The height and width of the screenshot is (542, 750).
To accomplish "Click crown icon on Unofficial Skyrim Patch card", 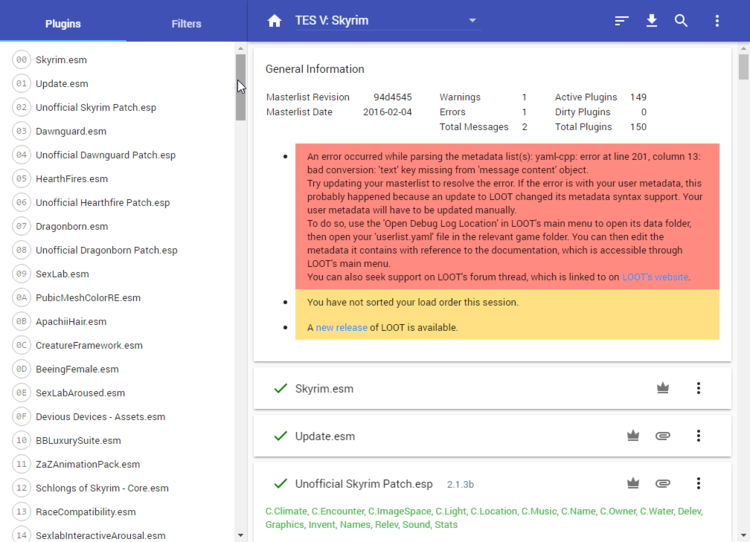I will pyautogui.click(x=633, y=484).
